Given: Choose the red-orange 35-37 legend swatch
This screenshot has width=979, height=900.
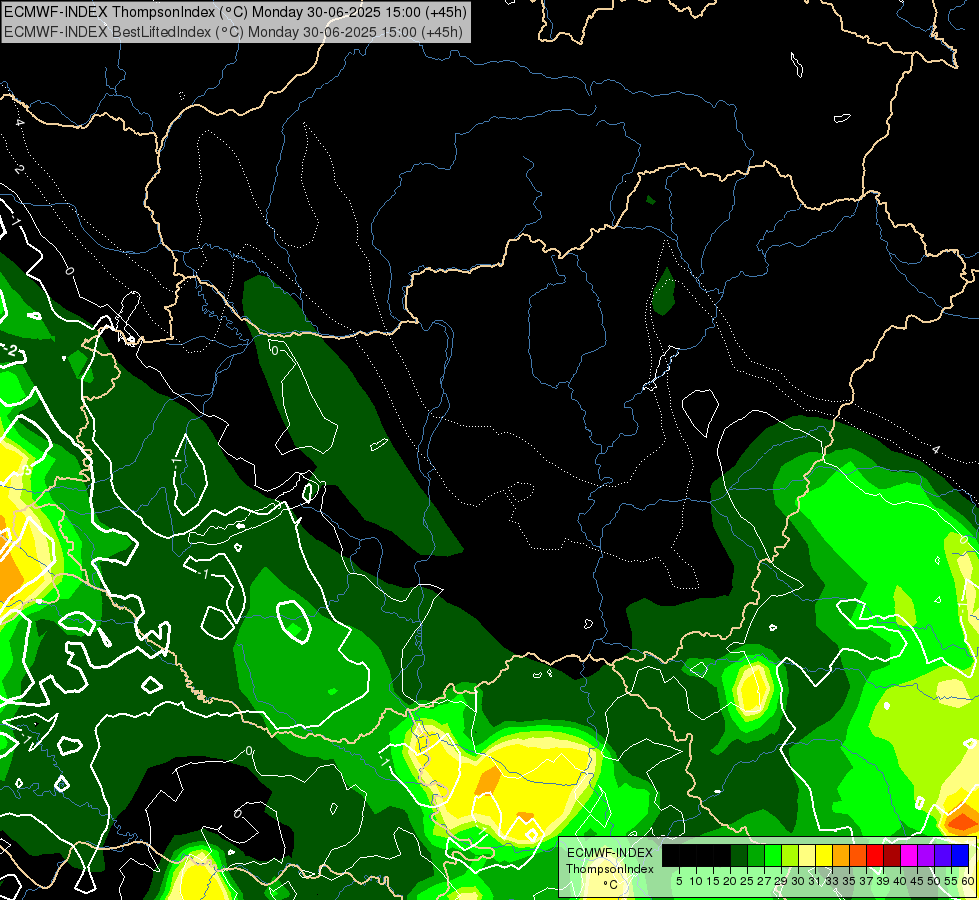Looking at the screenshot, I should (x=858, y=855).
